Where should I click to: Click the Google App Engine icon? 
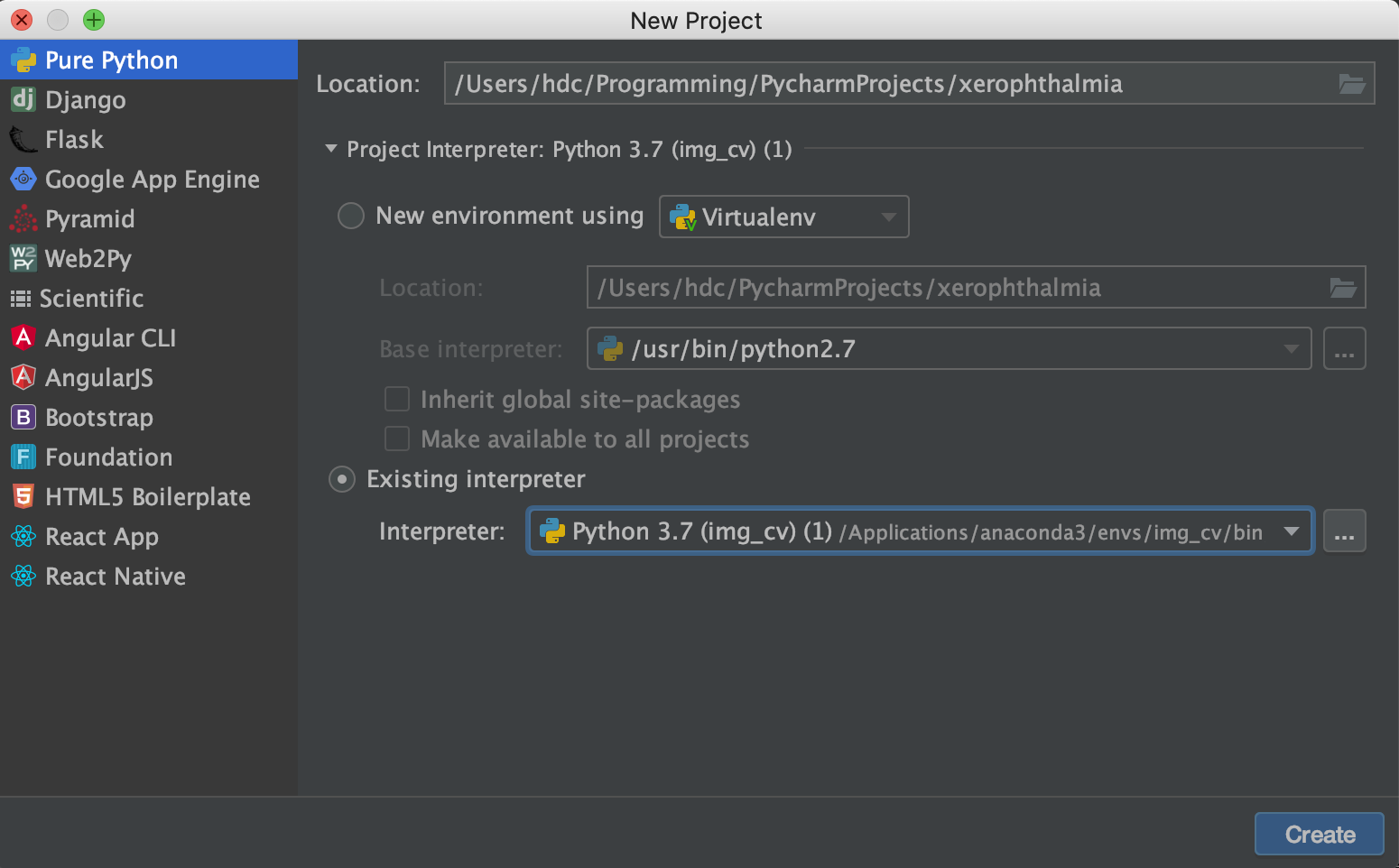pyautogui.click(x=23, y=179)
